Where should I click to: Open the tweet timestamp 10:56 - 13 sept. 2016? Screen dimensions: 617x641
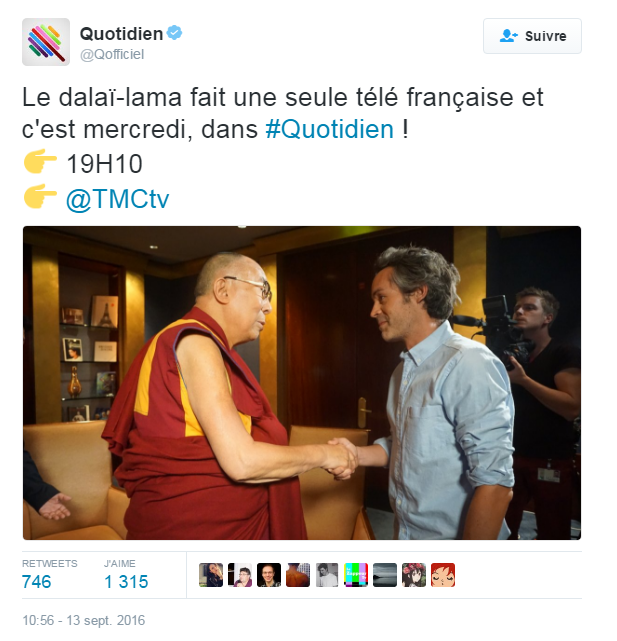(83, 621)
